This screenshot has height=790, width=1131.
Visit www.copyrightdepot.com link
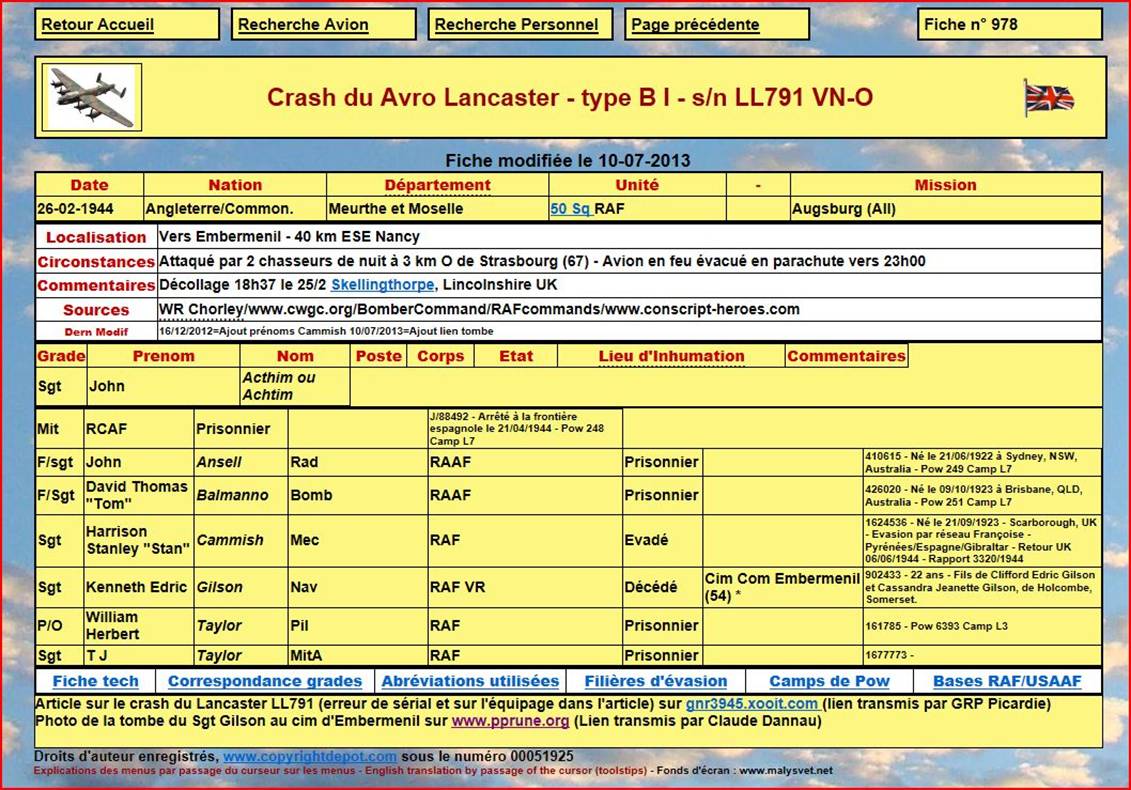310,757
